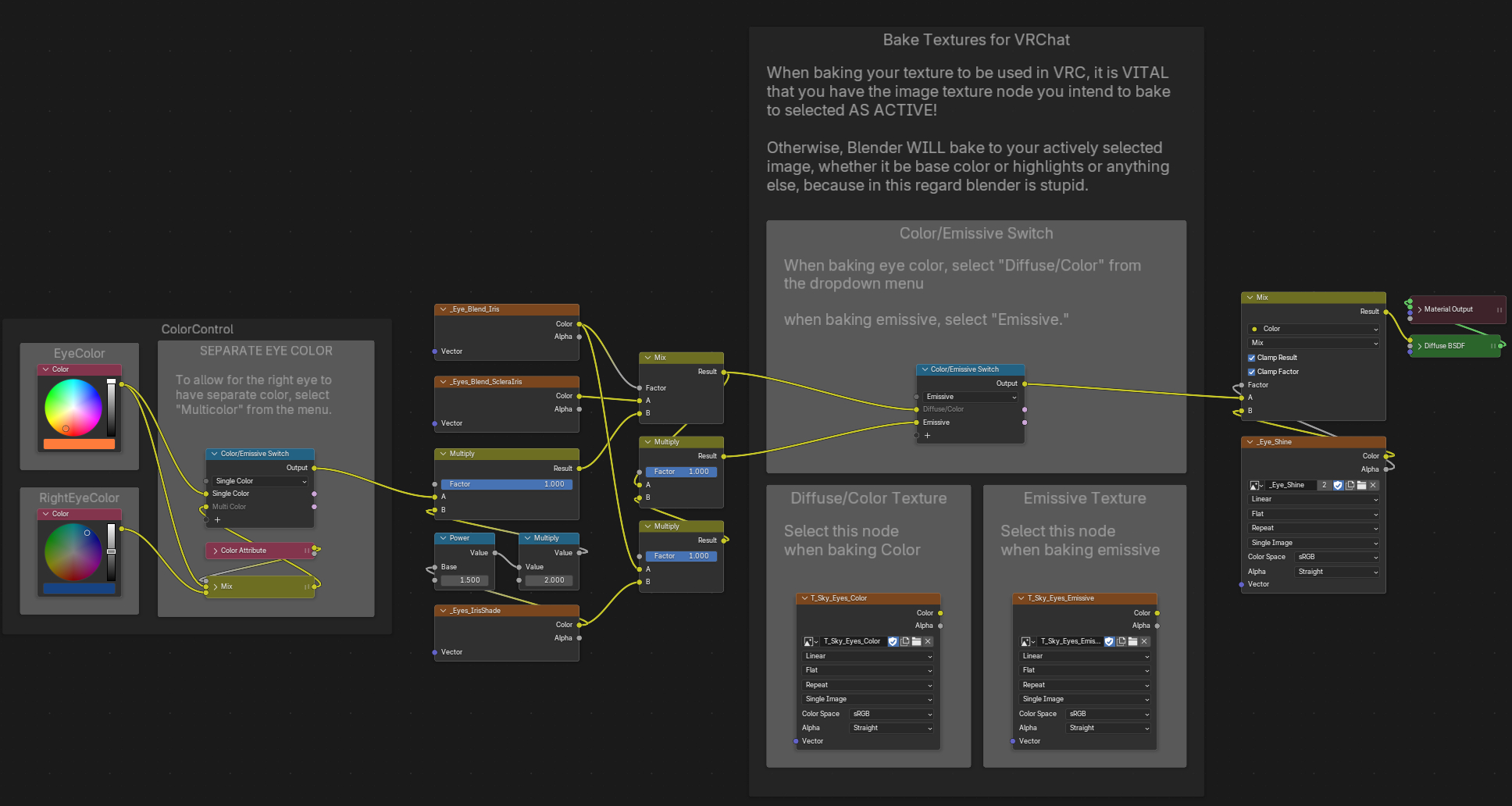This screenshot has height=806, width=1512.
Task: Browse images in T_Sky_Eyes_Color node
Action: click(x=810, y=641)
